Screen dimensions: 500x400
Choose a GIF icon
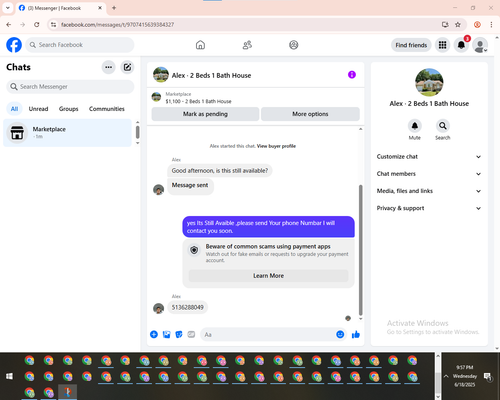click(x=191, y=334)
